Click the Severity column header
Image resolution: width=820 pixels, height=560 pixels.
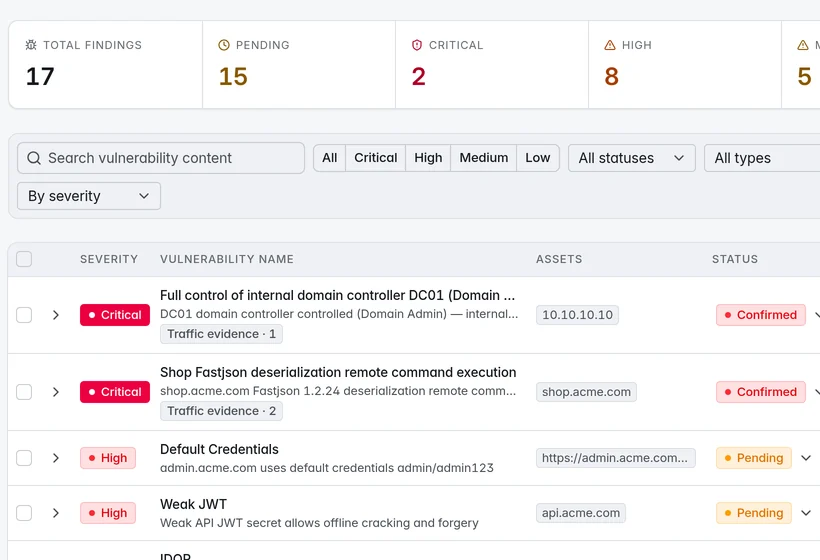click(x=109, y=259)
